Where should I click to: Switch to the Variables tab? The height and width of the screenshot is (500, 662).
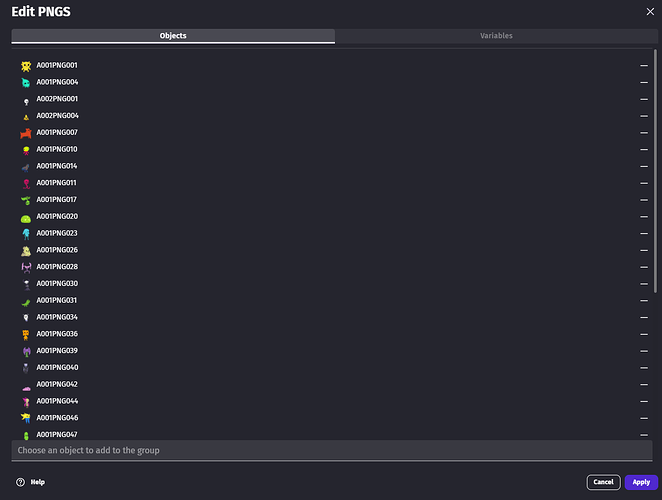[496, 36]
